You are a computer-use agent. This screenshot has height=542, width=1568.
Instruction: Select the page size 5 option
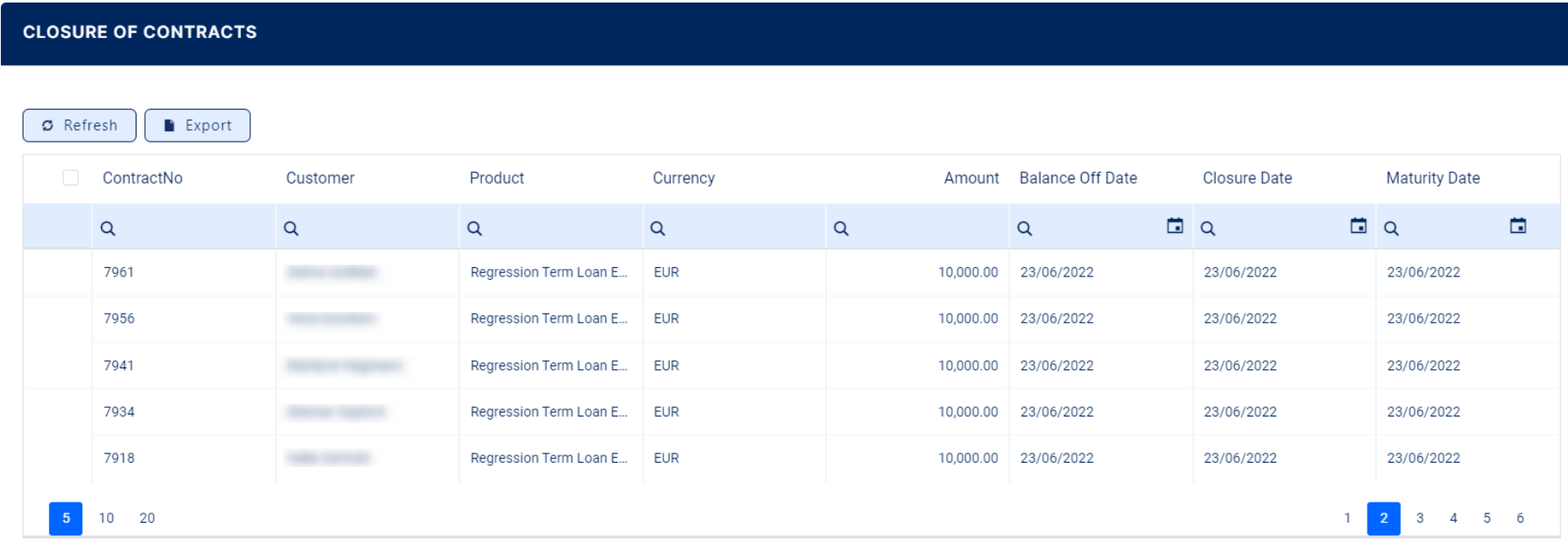(66, 518)
